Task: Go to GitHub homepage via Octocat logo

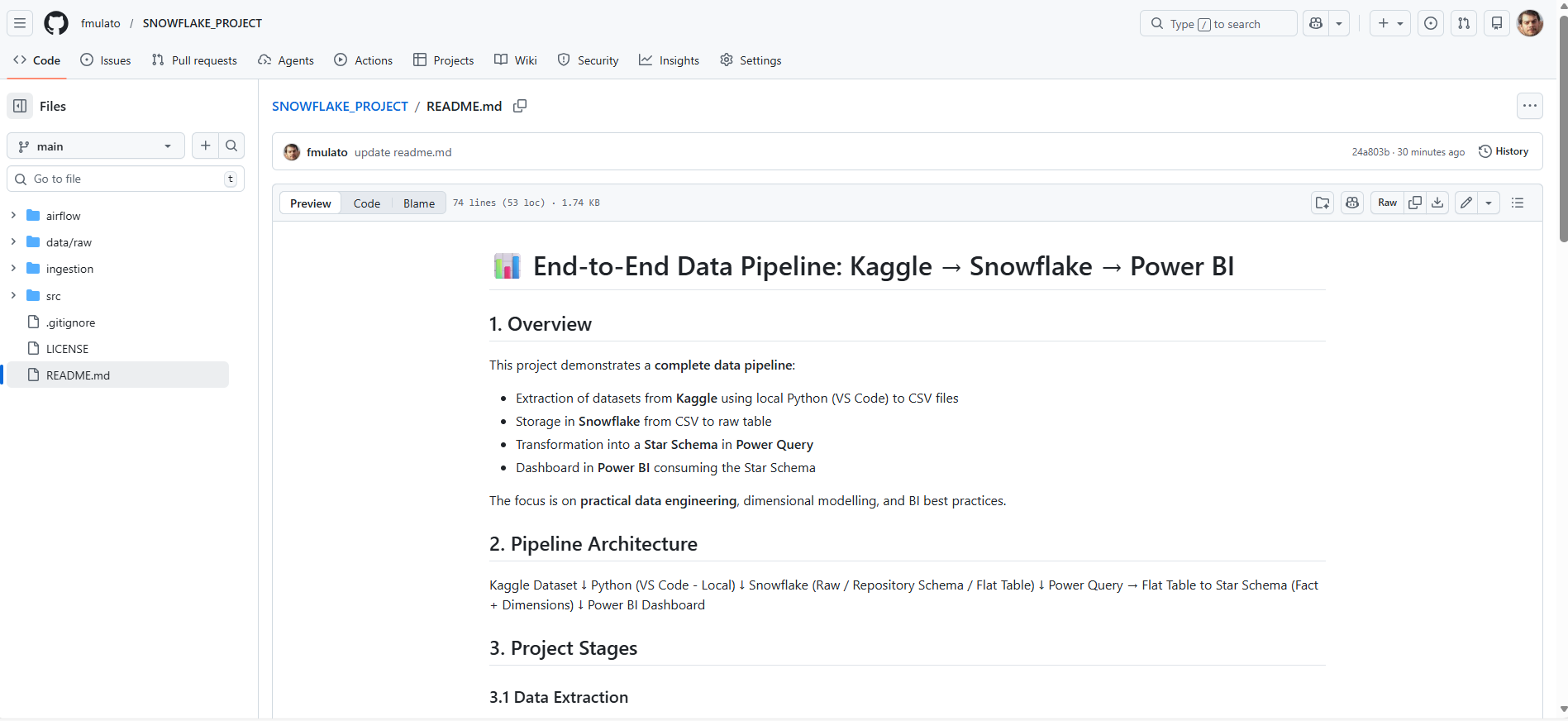Action: 56,23
